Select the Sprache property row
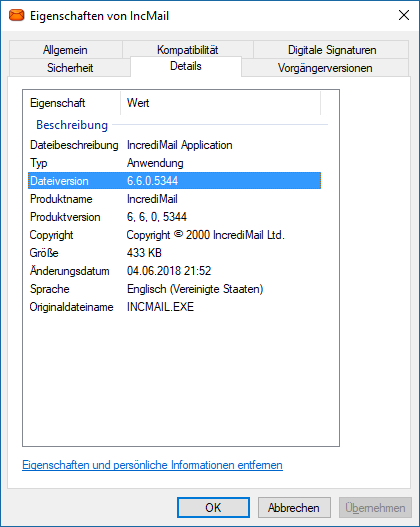 [x=174, y=289]
